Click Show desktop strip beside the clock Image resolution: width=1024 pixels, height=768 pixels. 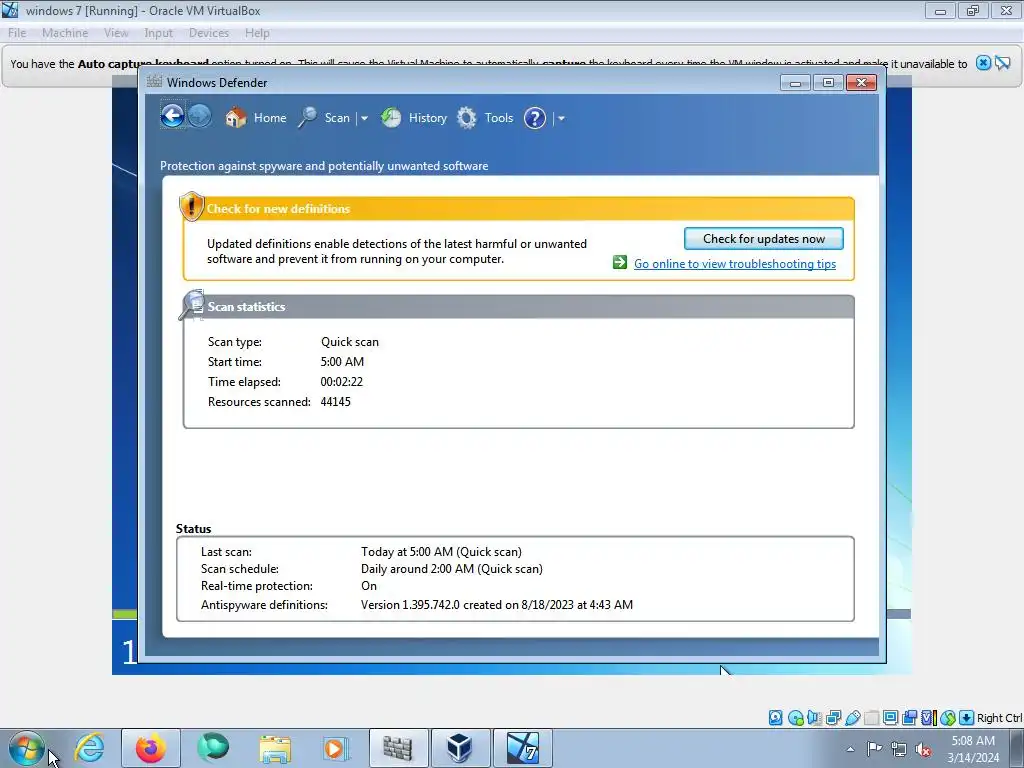(x=1016, y=749)
